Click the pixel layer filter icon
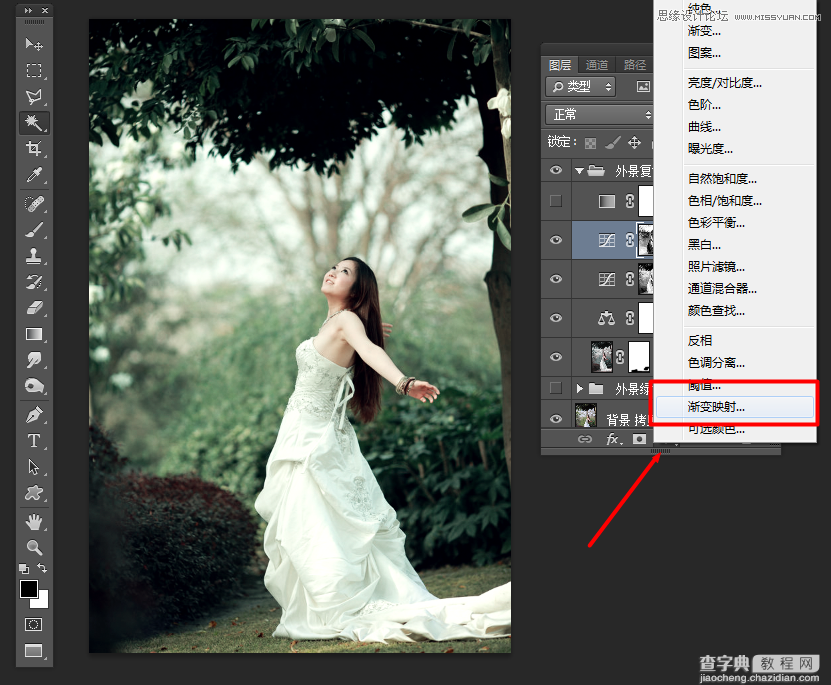 pos(643,86)
